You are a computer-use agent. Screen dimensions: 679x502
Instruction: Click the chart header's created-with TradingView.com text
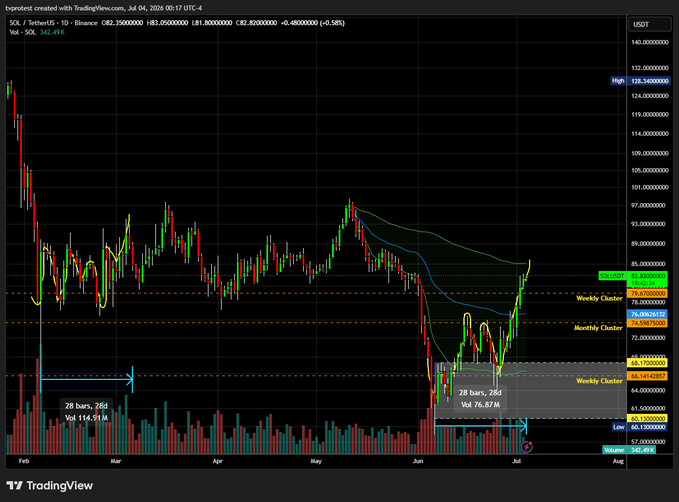pos(104,8)
